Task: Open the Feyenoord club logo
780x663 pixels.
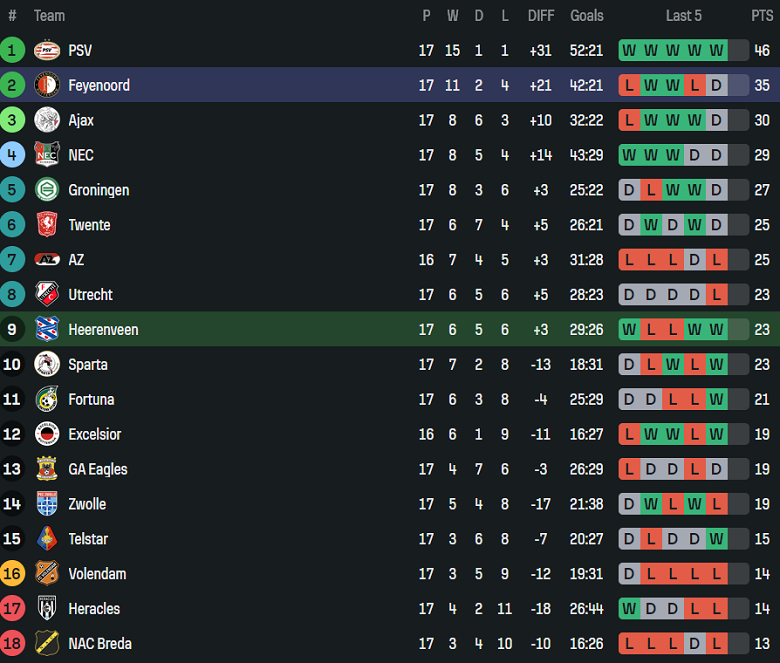Action: pyautogui.click(x=47, y=85)
